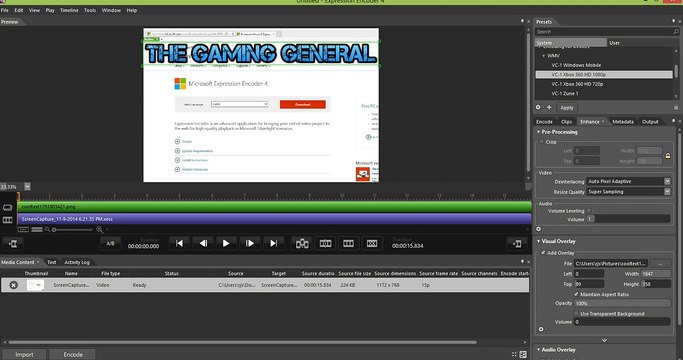
Task: Click the overlay Opacity slider
Action: [x=622, y=303]
